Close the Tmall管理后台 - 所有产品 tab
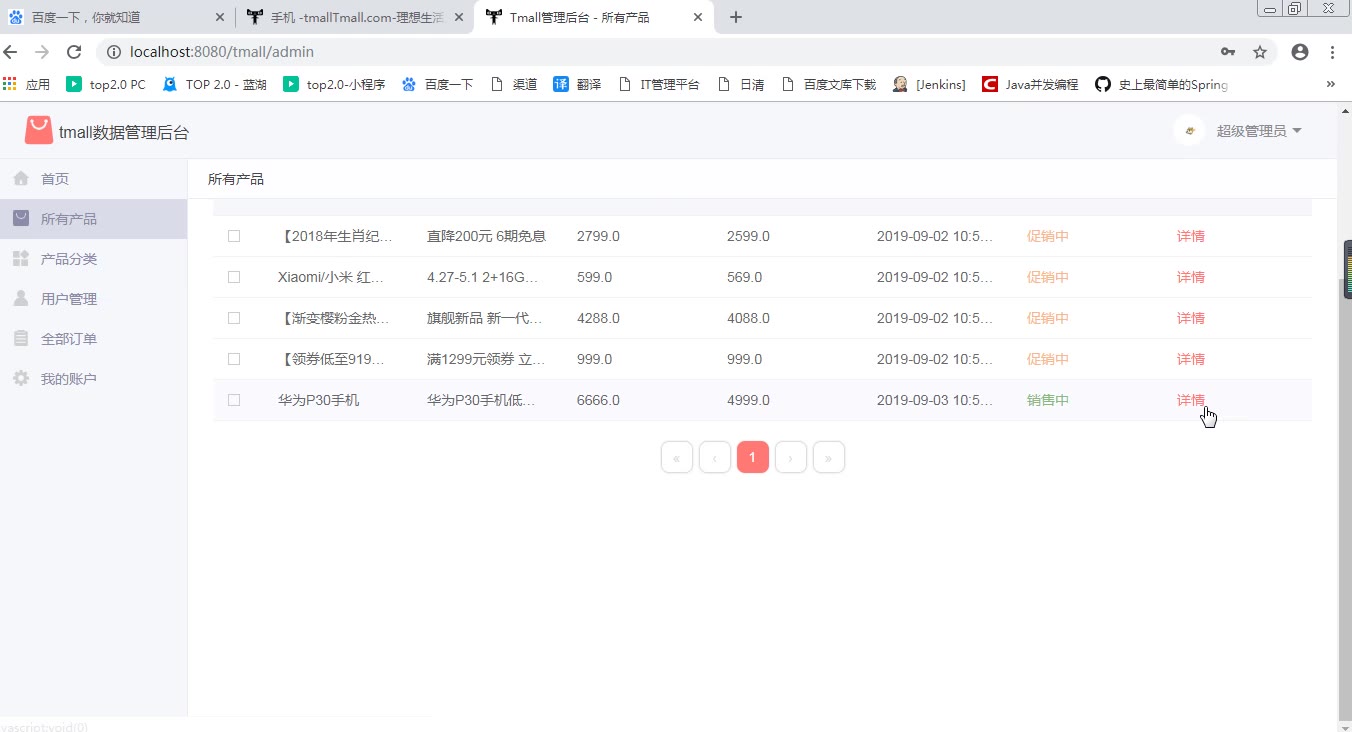 coord(698,17)
